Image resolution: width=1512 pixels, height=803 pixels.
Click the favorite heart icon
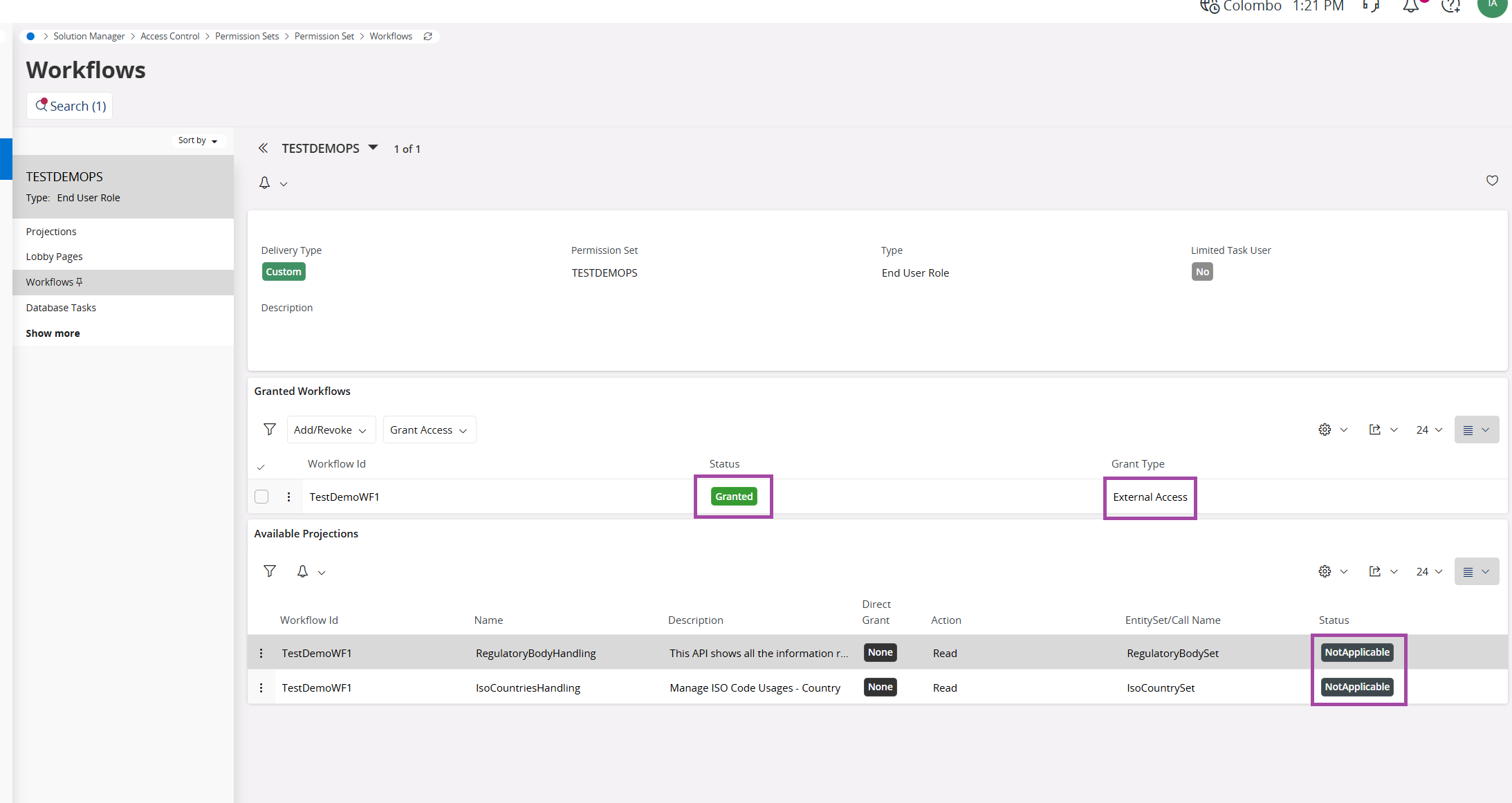(1492, 181)
